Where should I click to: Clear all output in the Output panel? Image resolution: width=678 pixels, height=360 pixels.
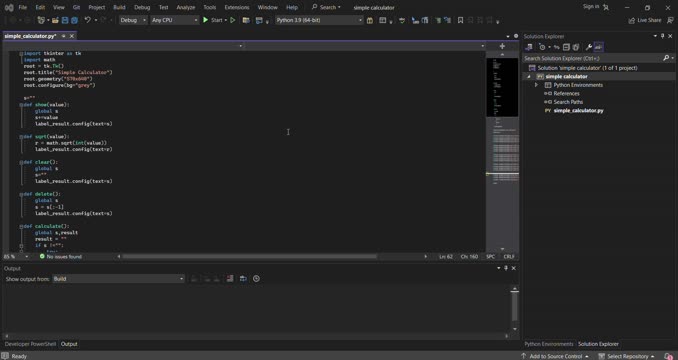coord(230,279)
